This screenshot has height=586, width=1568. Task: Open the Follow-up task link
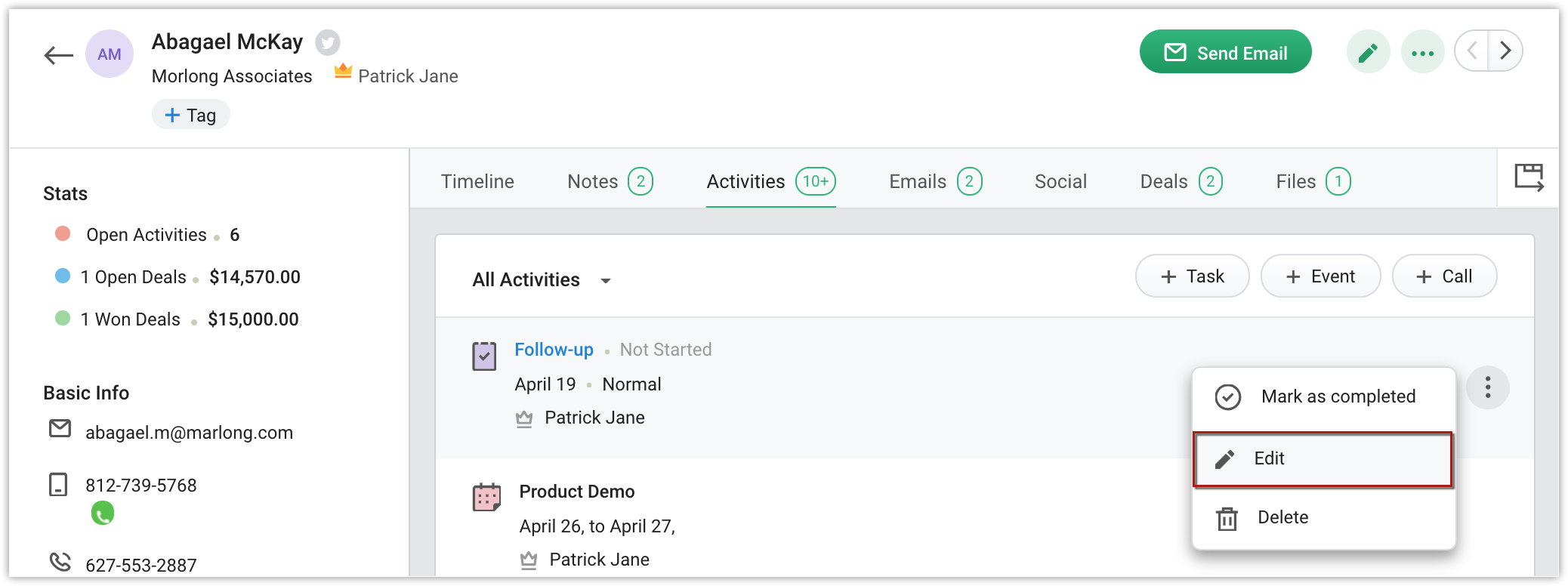click(x=554, y=350)
